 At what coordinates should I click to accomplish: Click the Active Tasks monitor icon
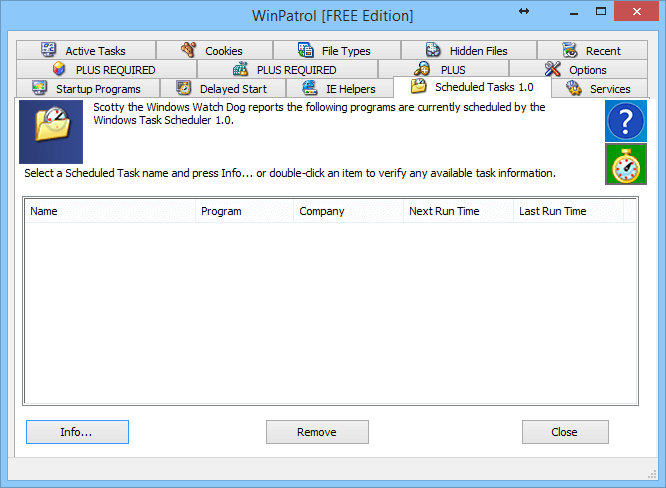48,50
